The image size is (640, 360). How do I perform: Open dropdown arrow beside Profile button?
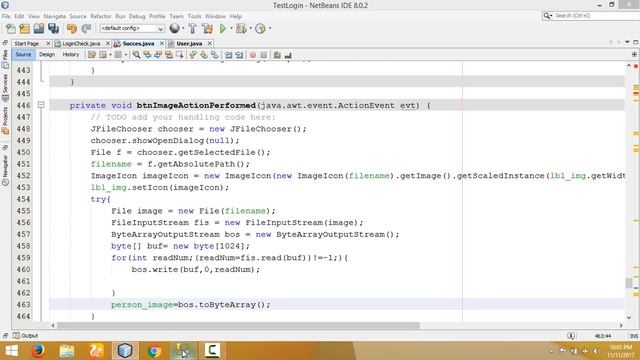click(269, 28)
